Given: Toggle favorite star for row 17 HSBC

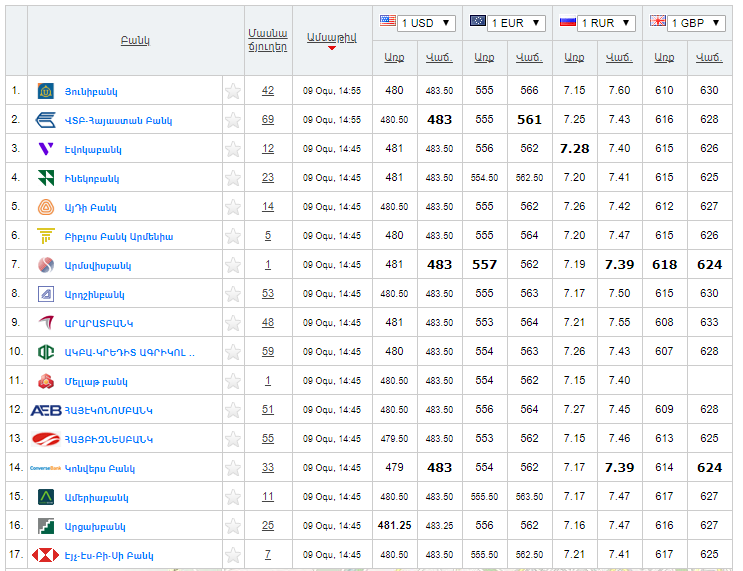Looking at the screenshot, I should tap(233, 555).
